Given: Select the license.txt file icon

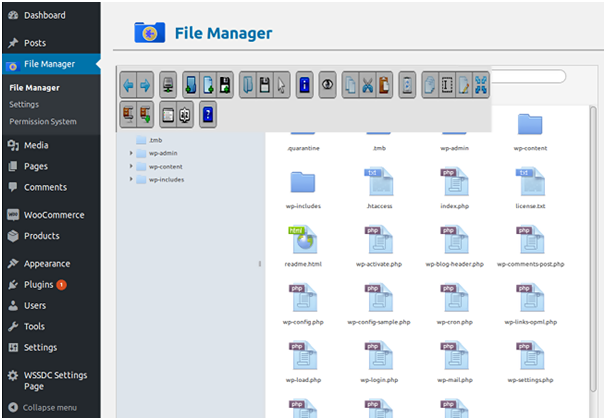Looking at the screenshot, I should [530, 181].
